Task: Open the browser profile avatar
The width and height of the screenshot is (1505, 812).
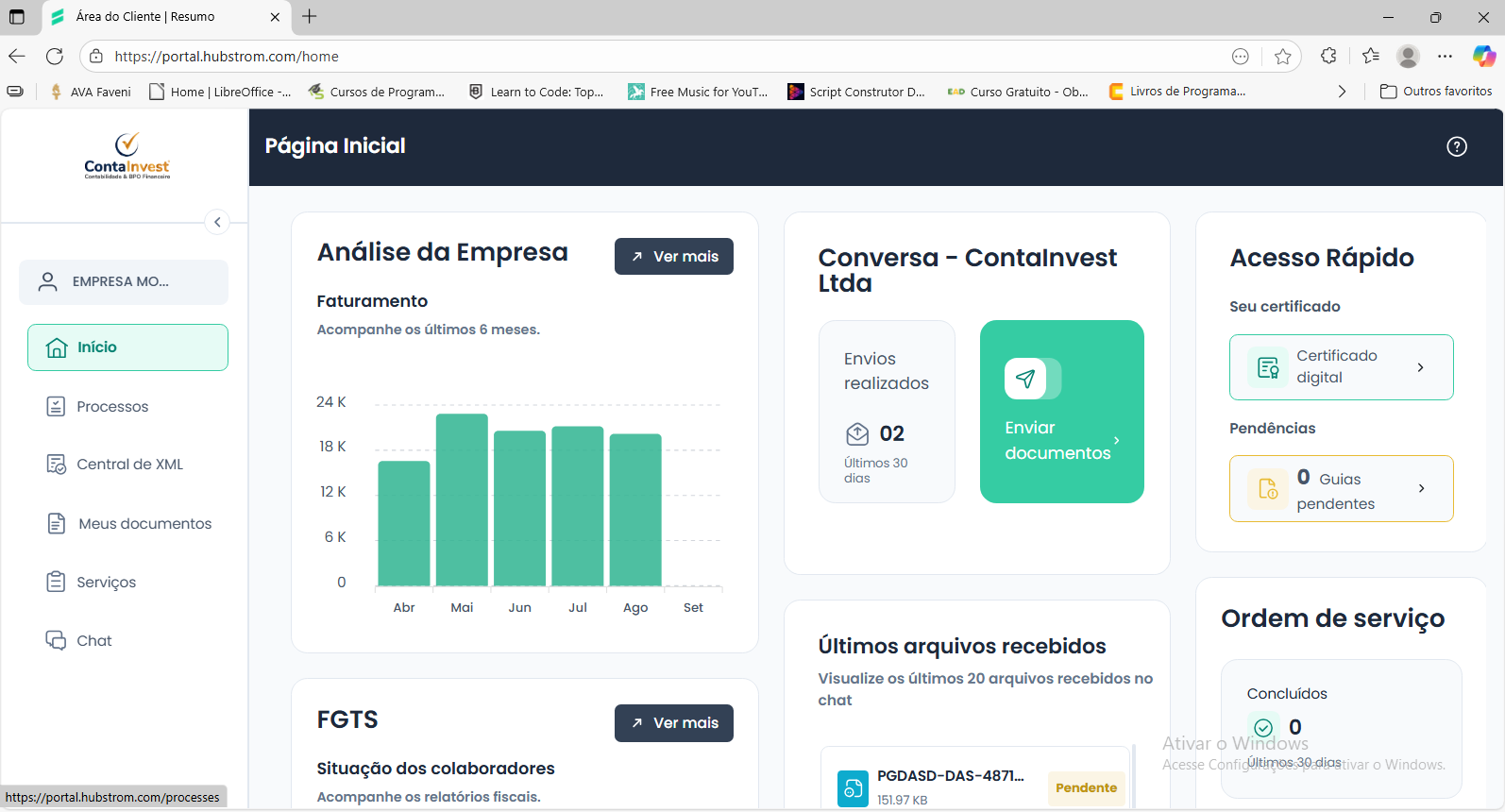Action: coord(1408,57)
